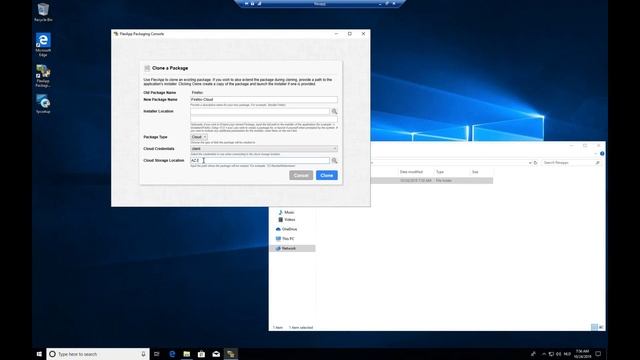This screenshot has width=640, height=360.
Task: Click the taskbar search box
Action: (x=98, y=354)
